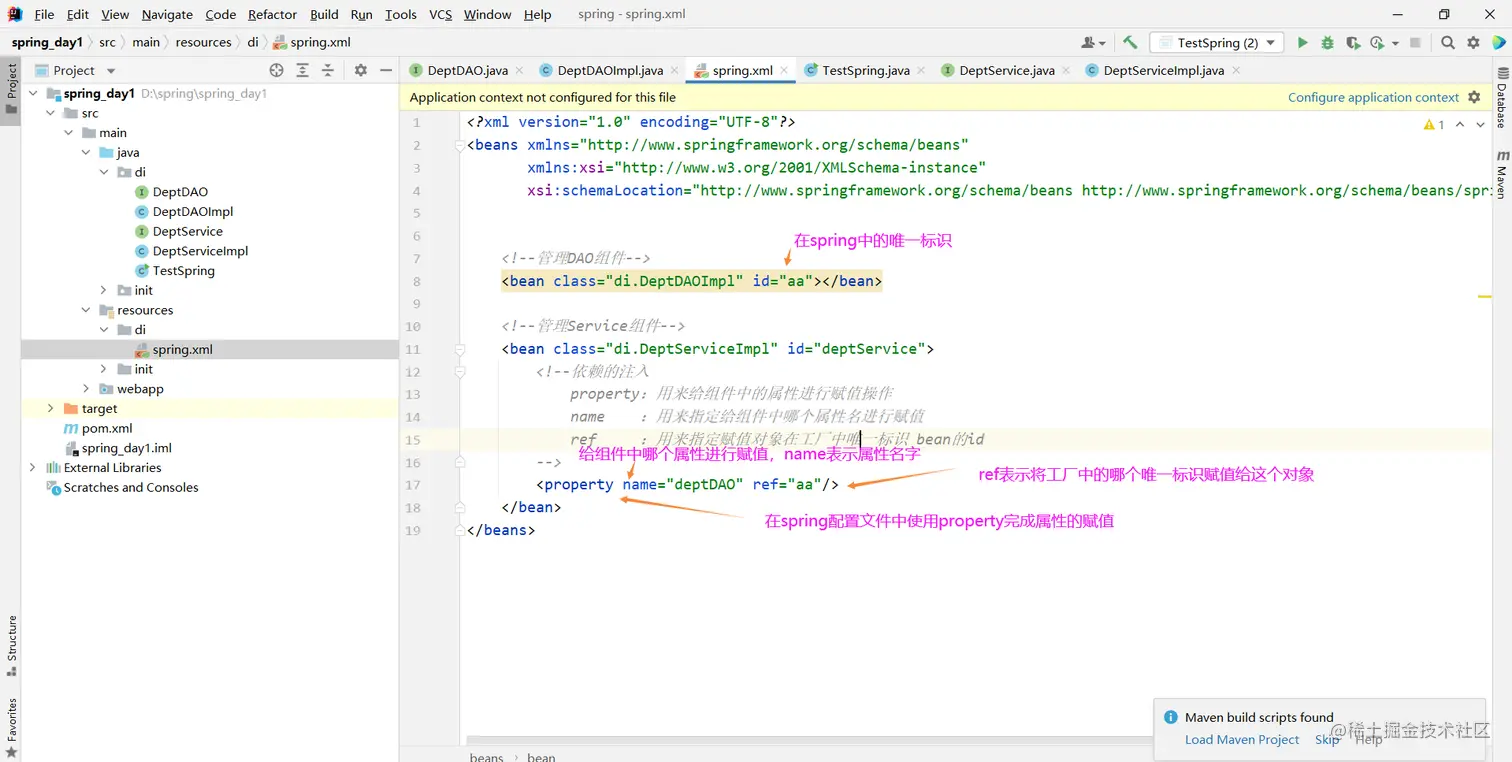Click Configure application context link

(x=1373, y=97)
